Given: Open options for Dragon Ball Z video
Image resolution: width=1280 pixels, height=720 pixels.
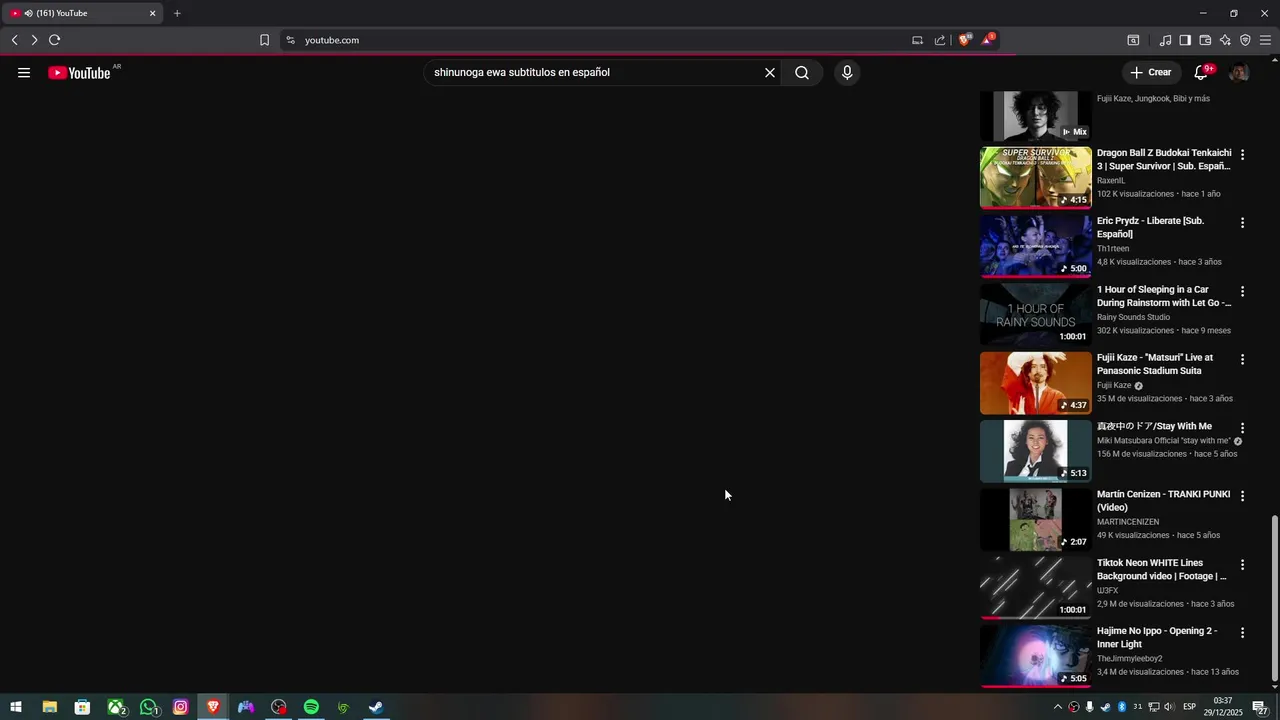Looking at the screenshot, I should coord(1243,155).
